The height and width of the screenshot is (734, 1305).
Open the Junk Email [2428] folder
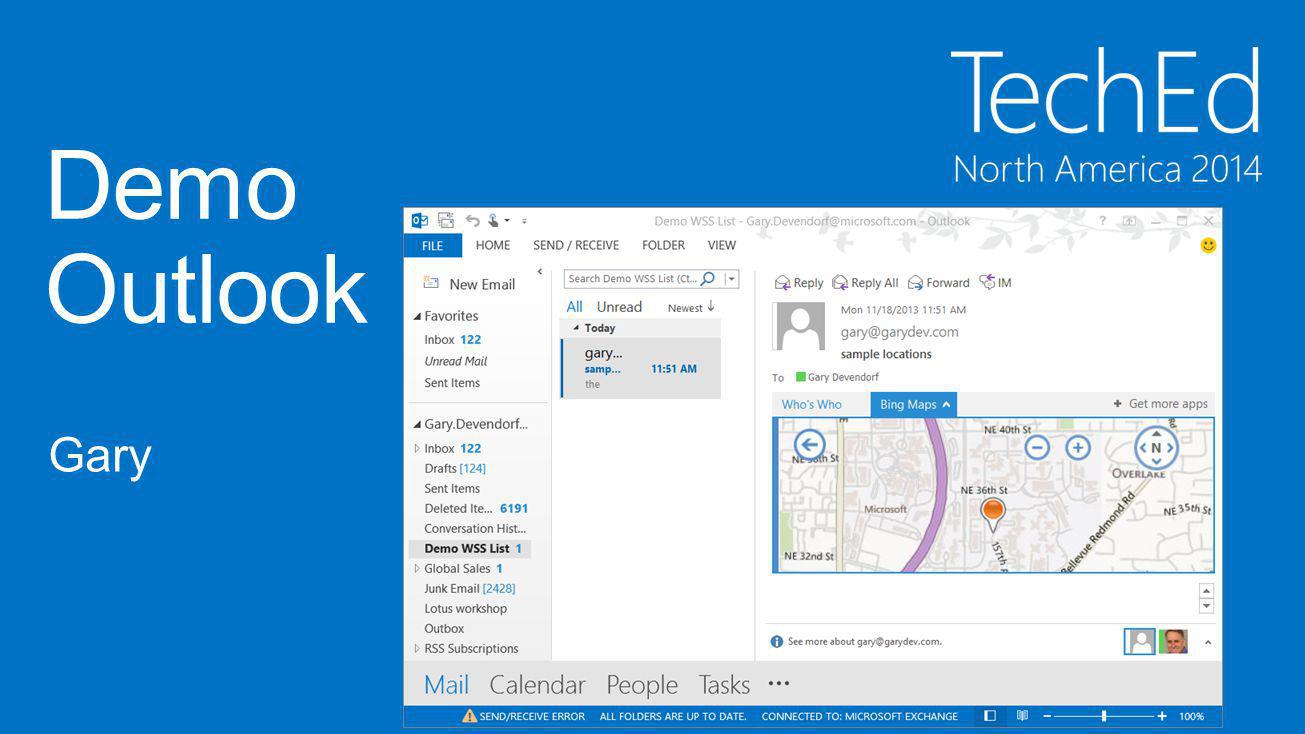[469, 589]
